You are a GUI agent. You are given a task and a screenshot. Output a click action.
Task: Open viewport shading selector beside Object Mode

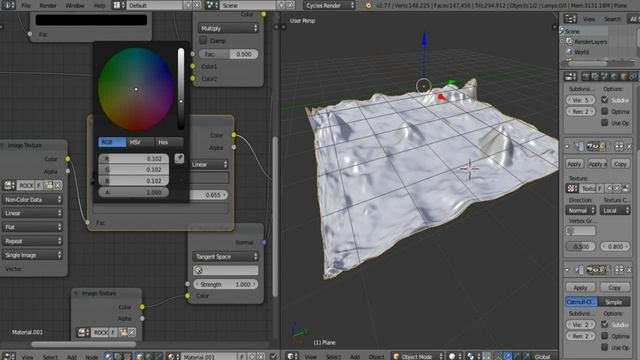click(x=455, y=356)
